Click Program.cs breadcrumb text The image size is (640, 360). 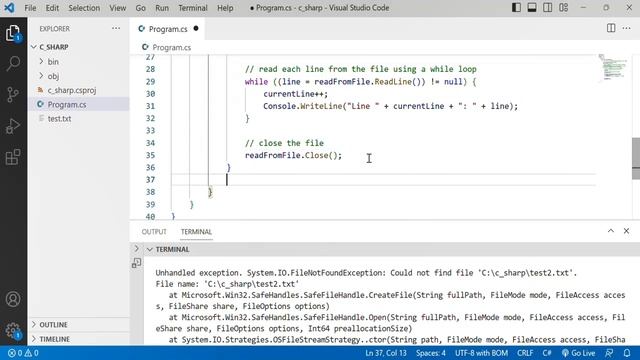pyautogui.click(x=171, y=47)
